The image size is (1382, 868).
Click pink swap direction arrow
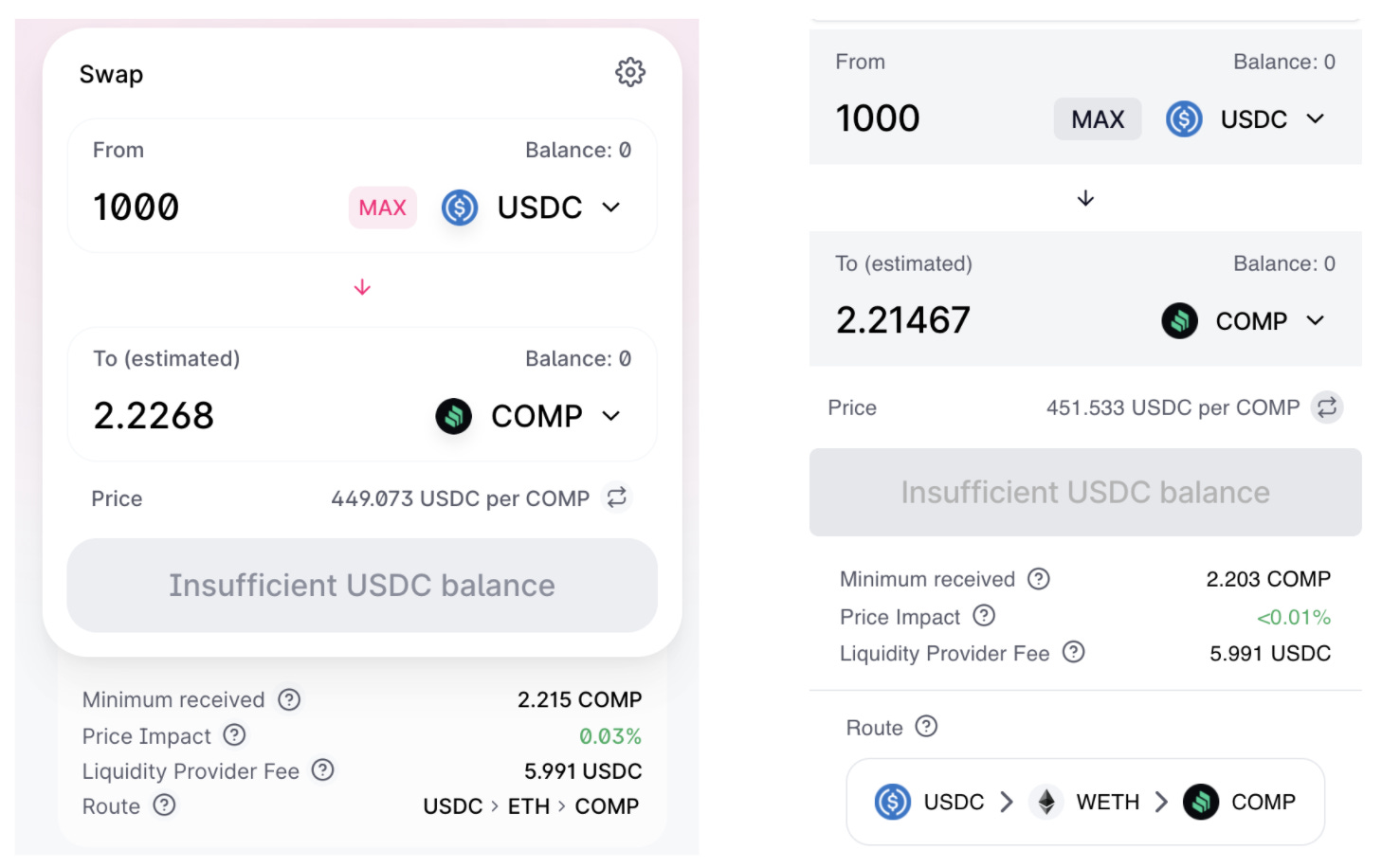point(362,287)
